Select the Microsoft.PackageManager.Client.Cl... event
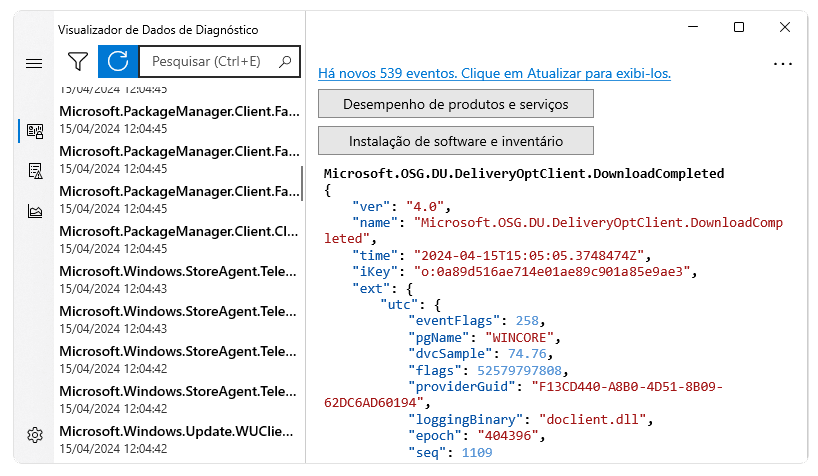This screenshot has width=818, height=476. (178, 239)
